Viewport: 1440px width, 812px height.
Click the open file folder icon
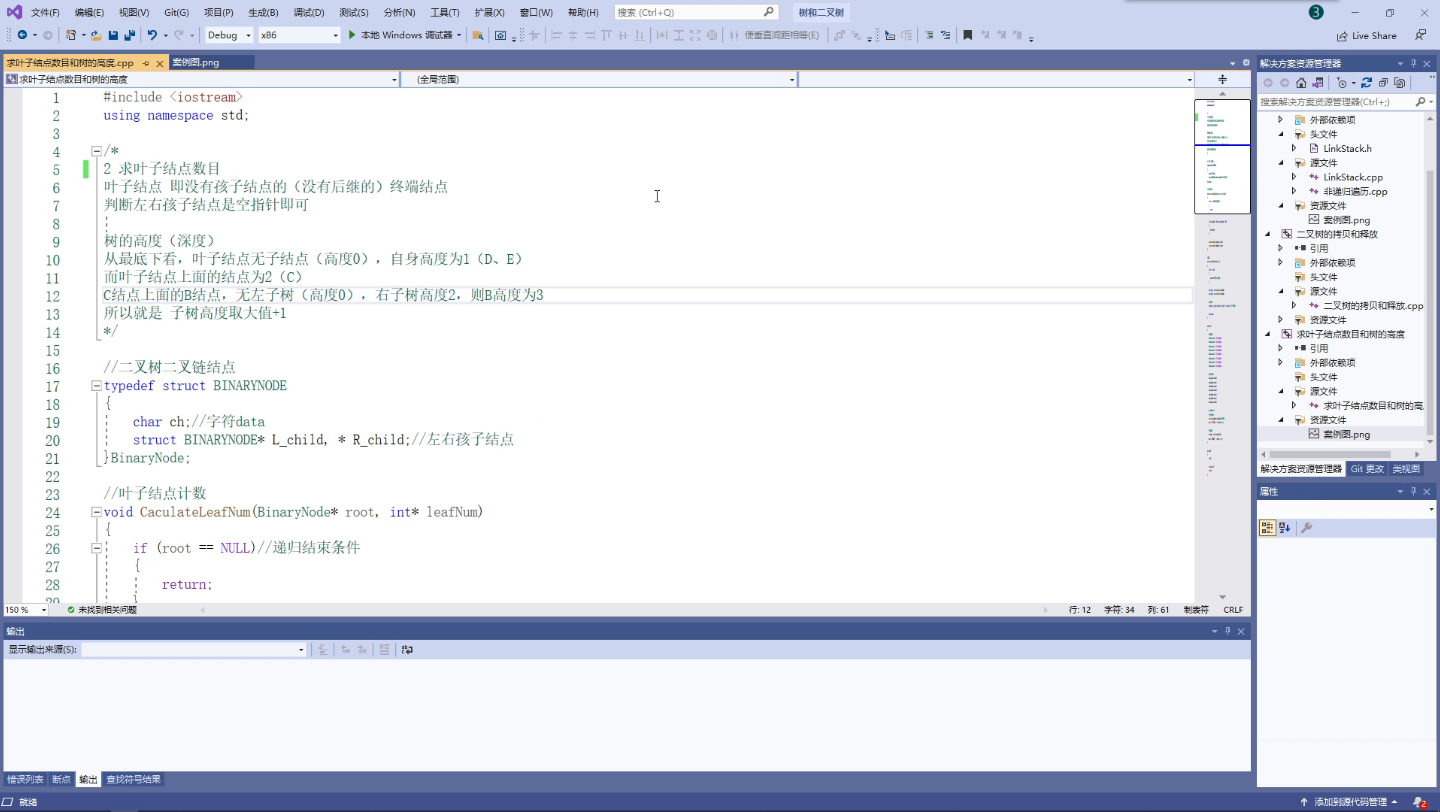(x=96, y=35)
